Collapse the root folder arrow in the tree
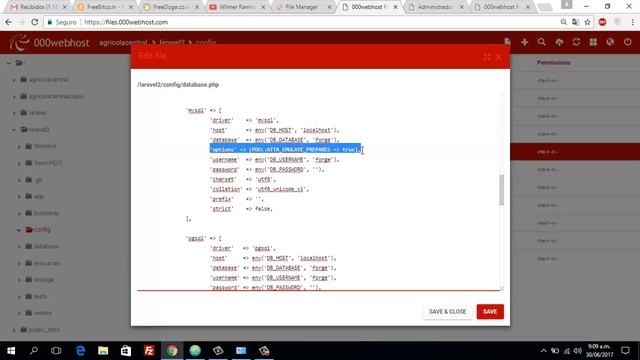Viewport: 640px width, 360px height. click(x=9, y=63)
